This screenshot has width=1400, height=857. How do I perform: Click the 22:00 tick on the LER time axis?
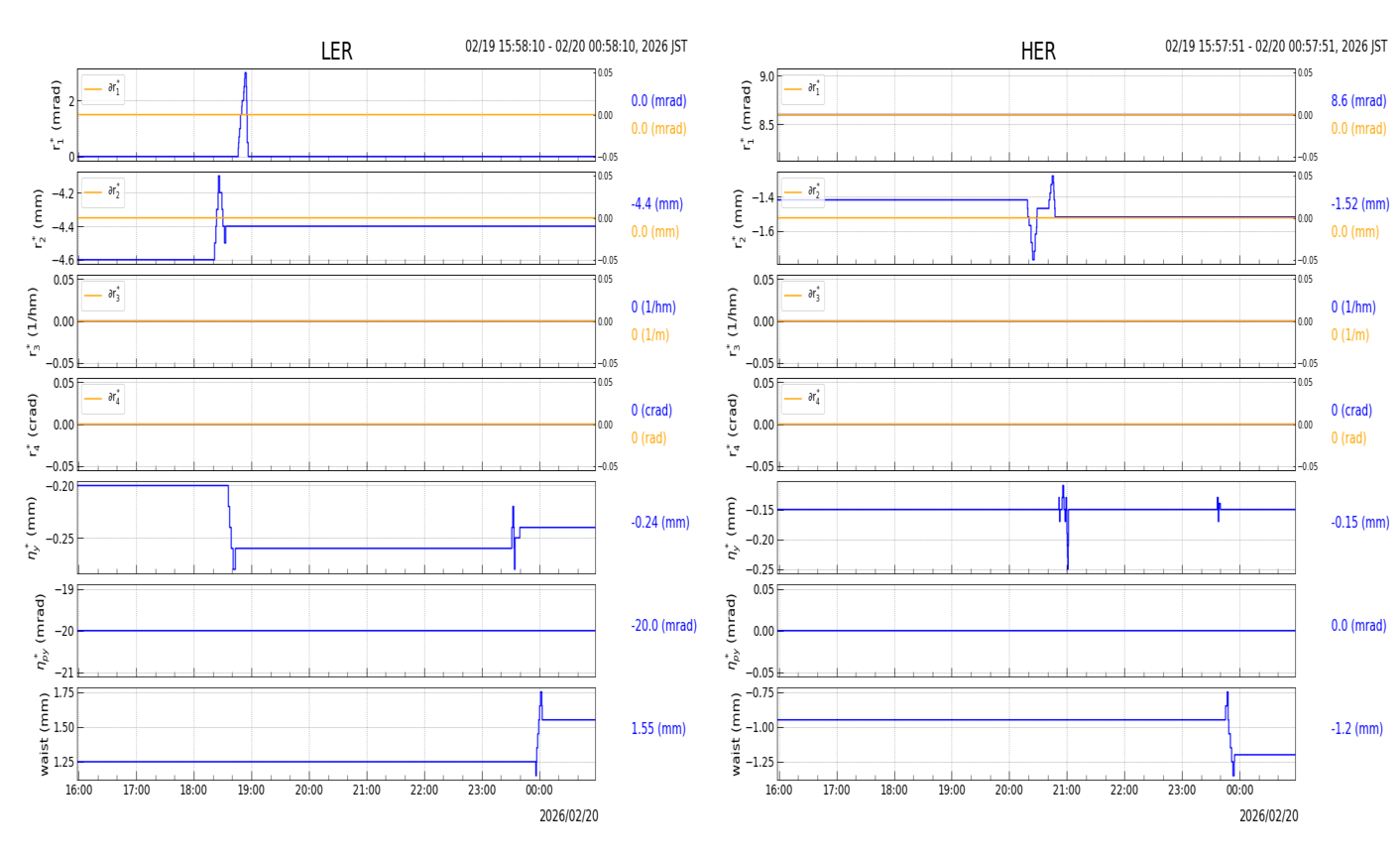(424, 791)
